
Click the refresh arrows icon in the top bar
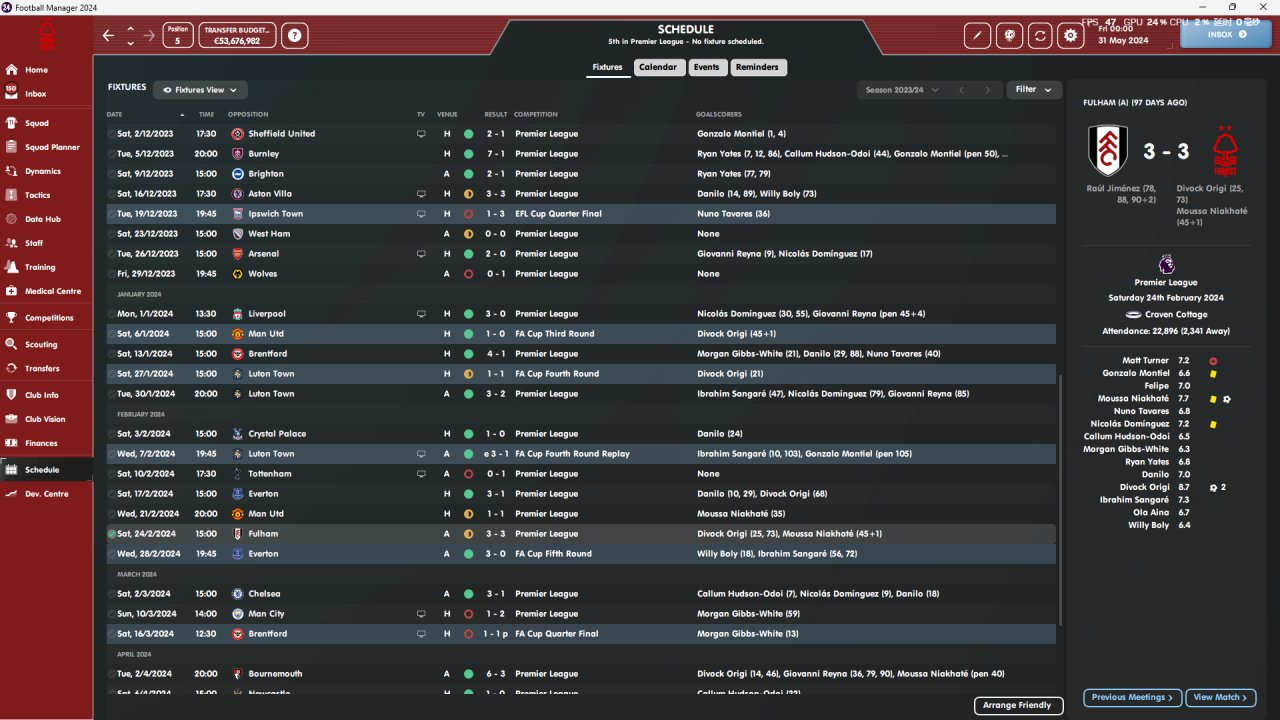1040,36
